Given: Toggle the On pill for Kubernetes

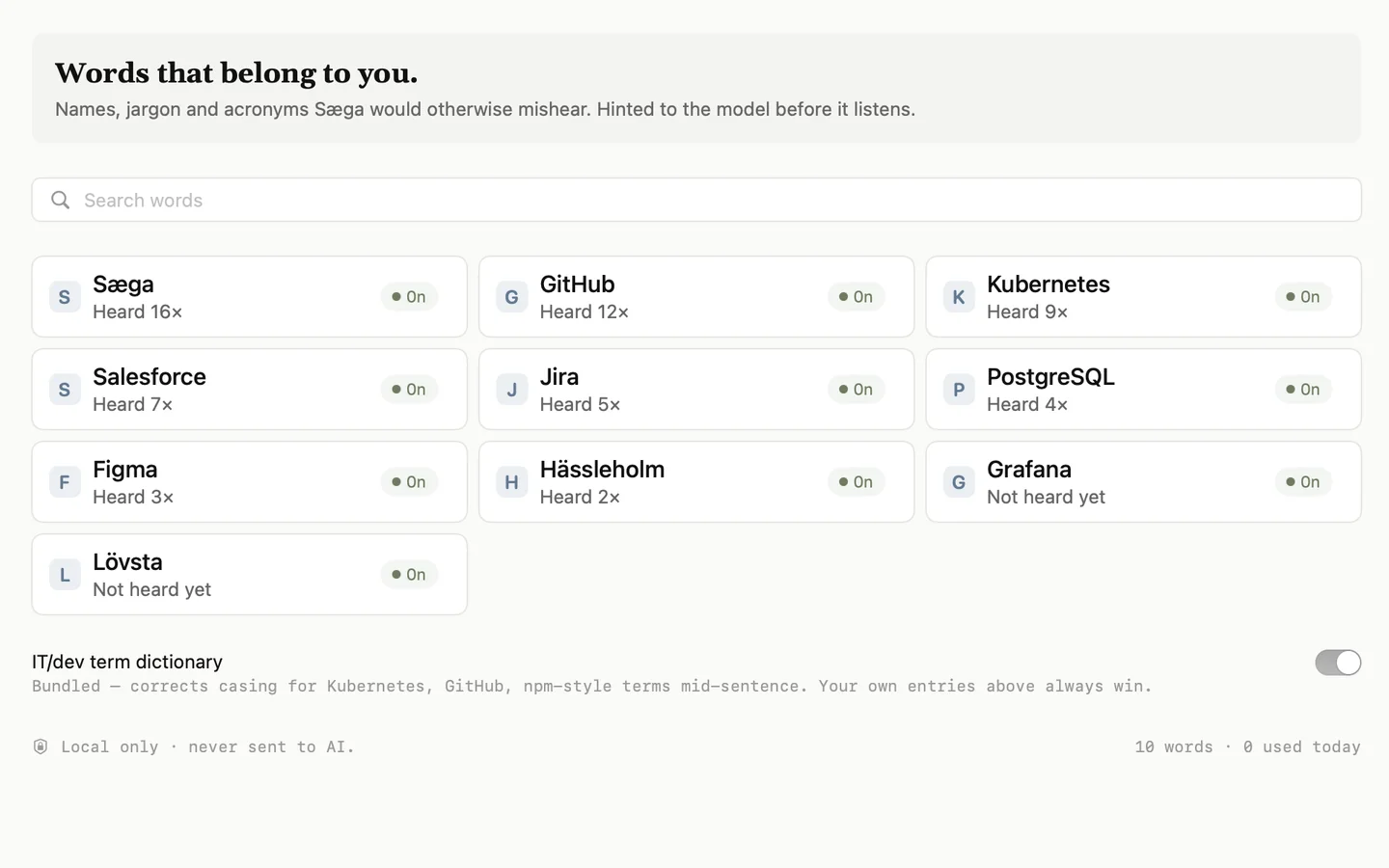Looking at the screenshot, I should (1303, 297).
